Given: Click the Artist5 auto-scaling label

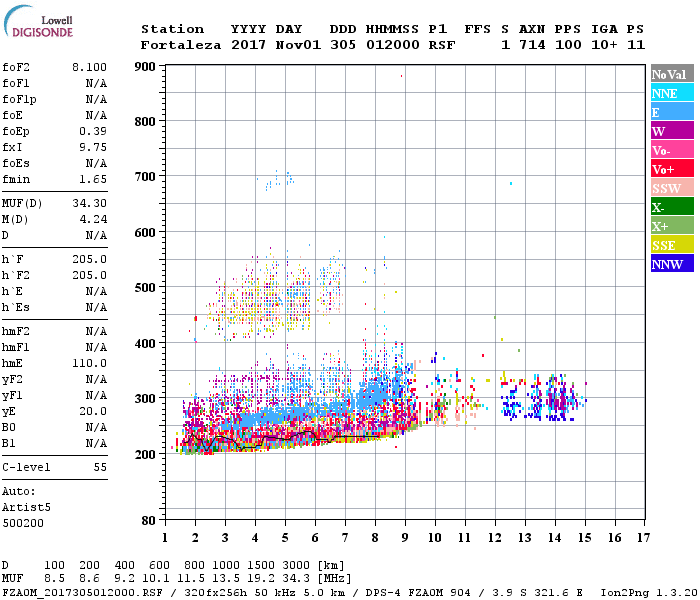Looking at the screenshot, I should click(26, 508).
